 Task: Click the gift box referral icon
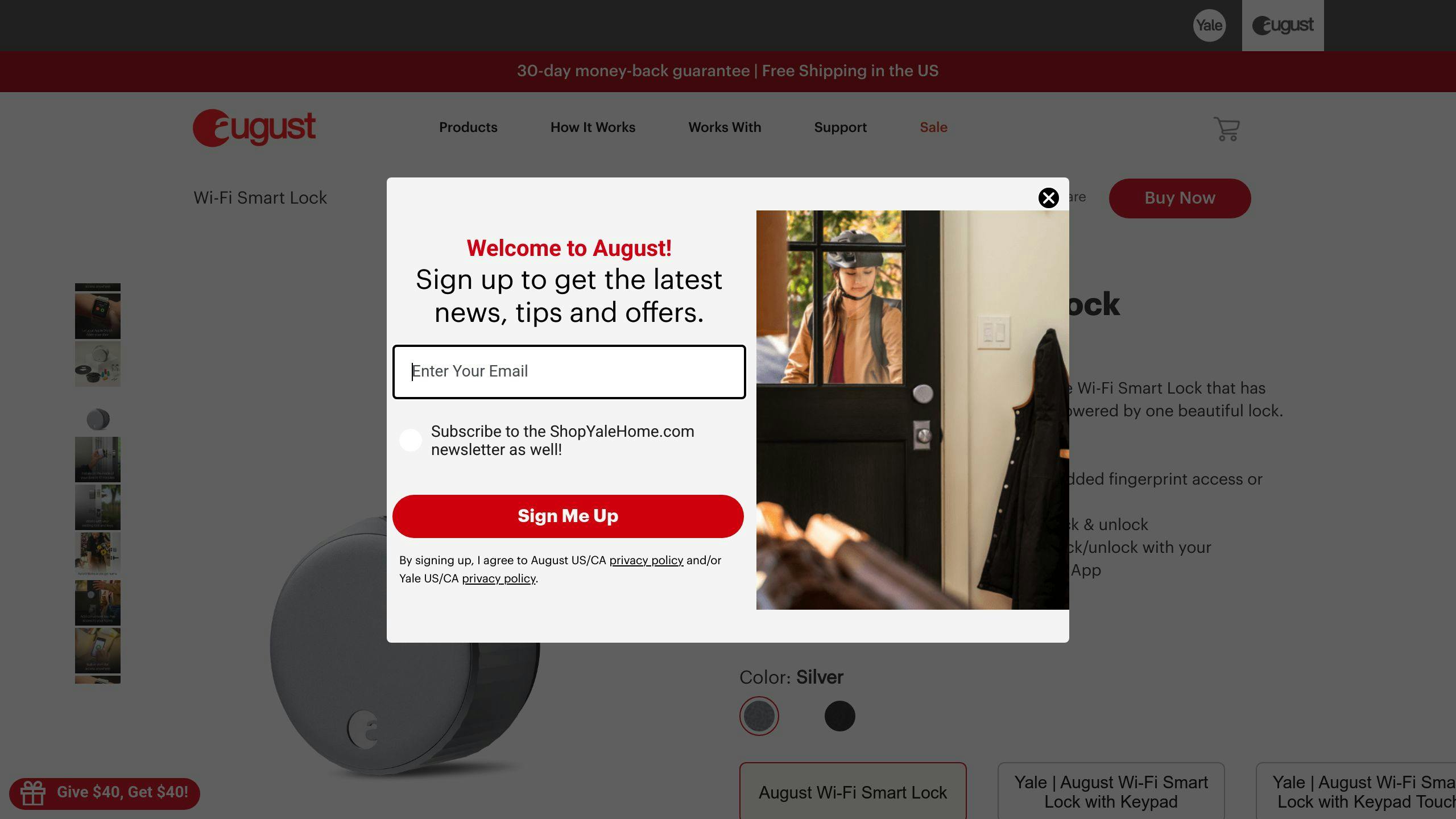[x=33, y=792]
